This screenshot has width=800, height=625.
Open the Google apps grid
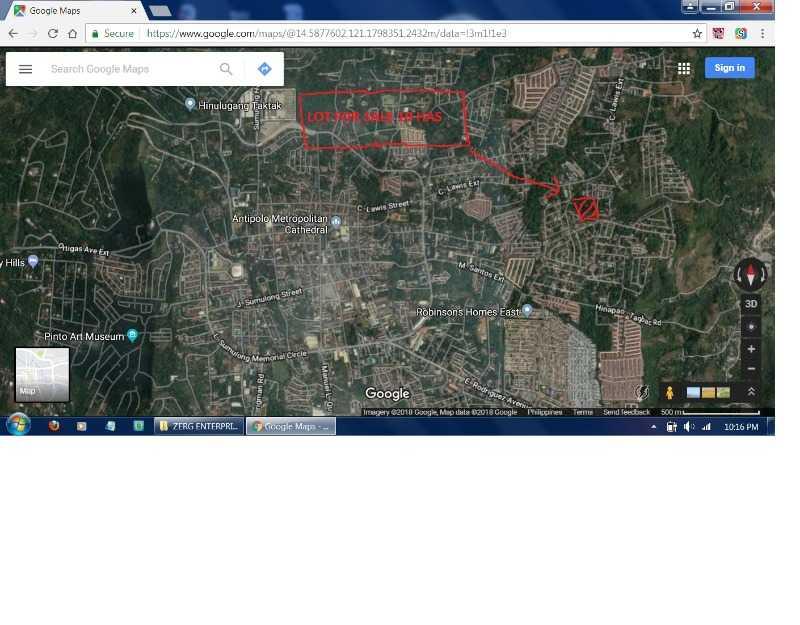684,68
